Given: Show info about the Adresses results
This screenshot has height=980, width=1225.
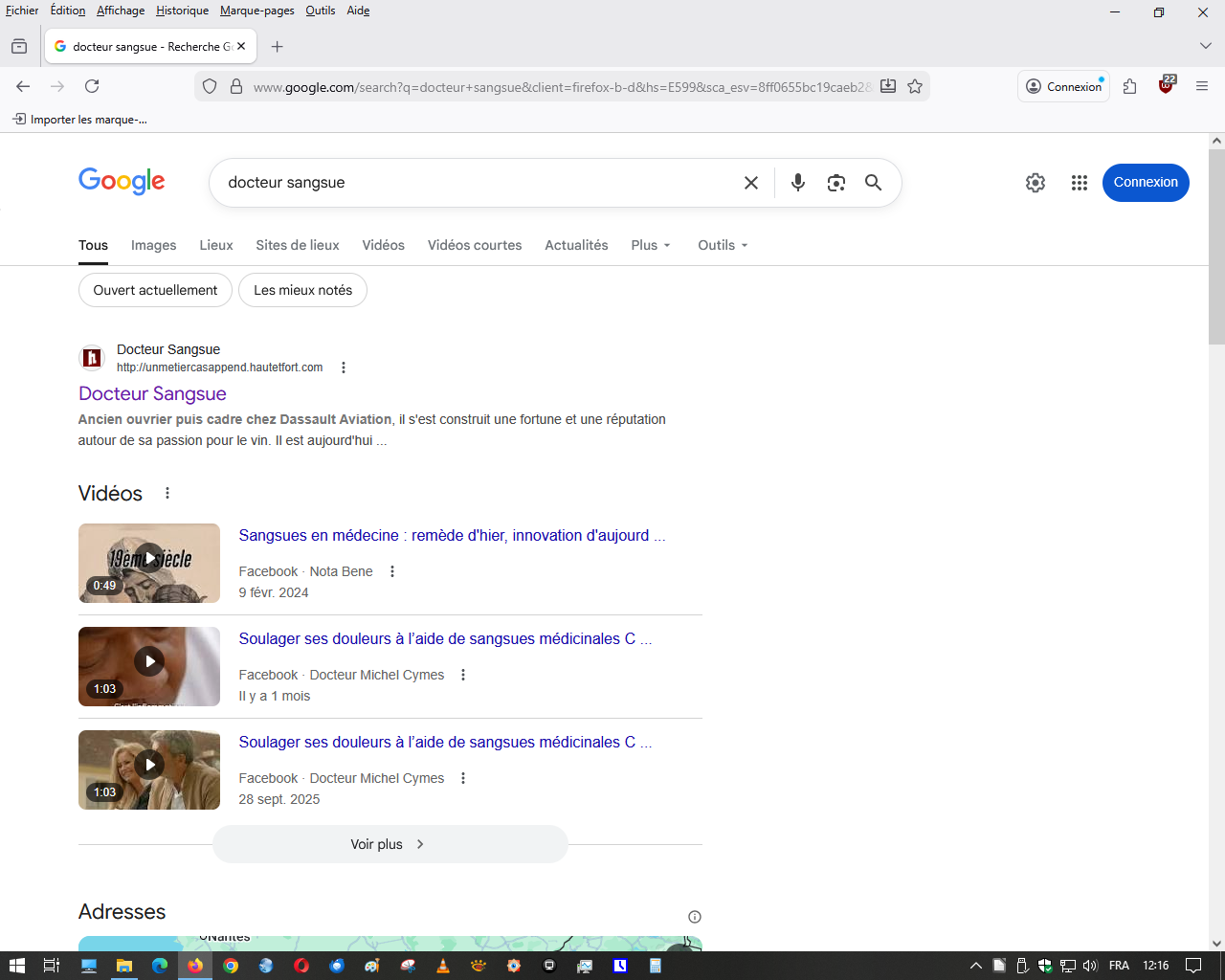Looking at the screenshot, I should coord(695,917).
